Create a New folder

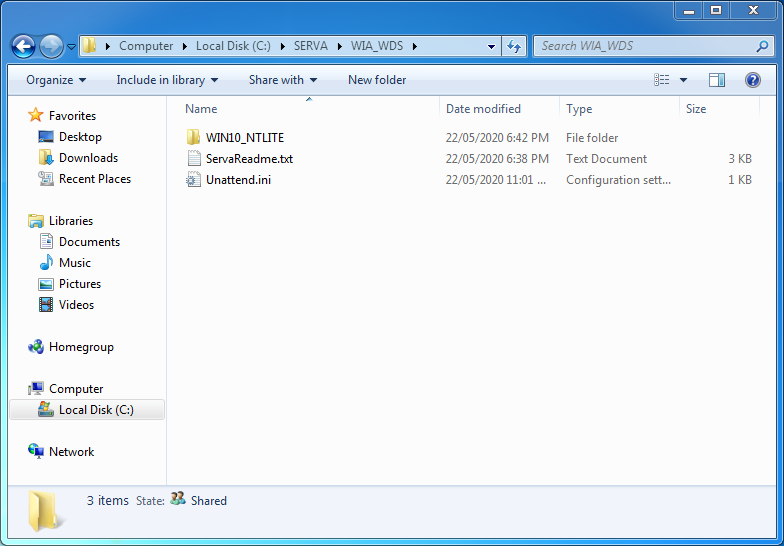pyautogui.click(x=377, y=80)
